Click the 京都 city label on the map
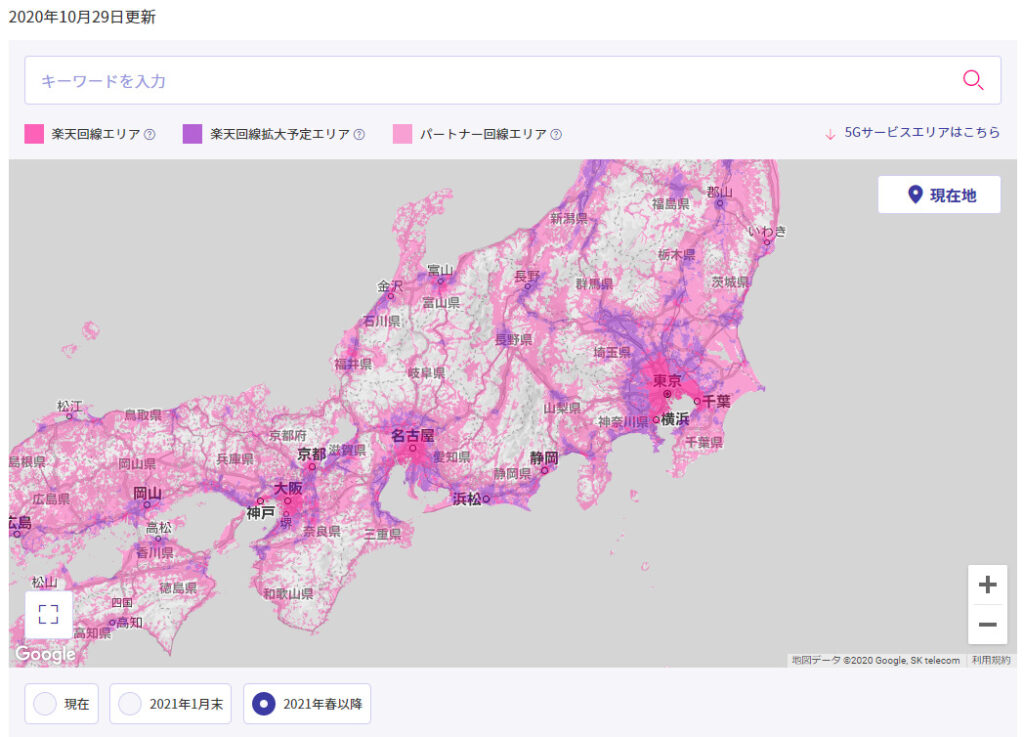This screenshot has height=737, width=1024. click(312, 454)
